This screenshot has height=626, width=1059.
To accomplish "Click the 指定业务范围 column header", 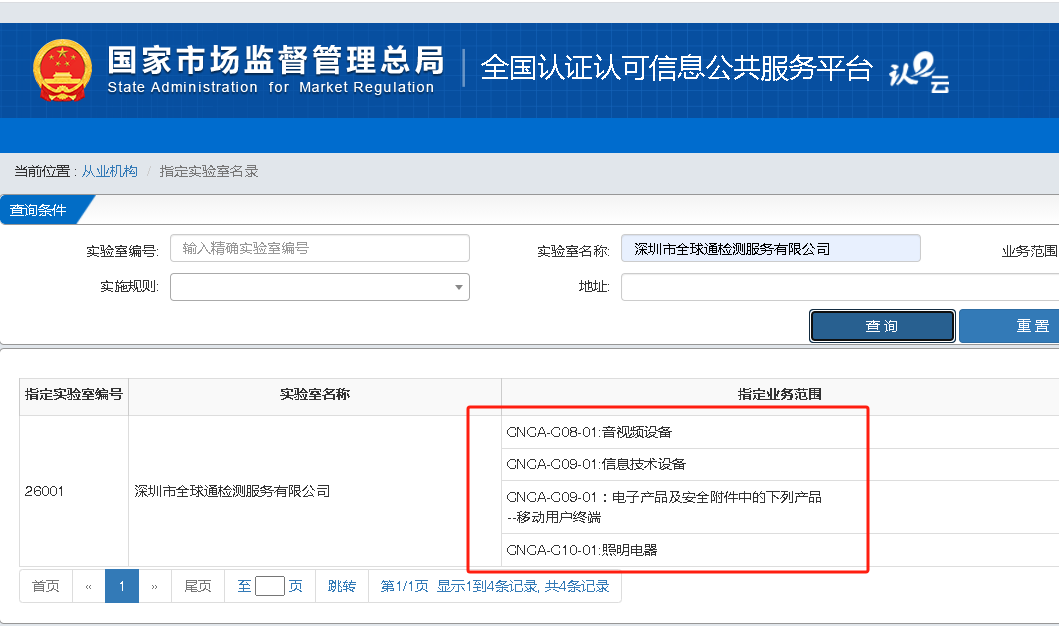I will (x=779, y=395).
